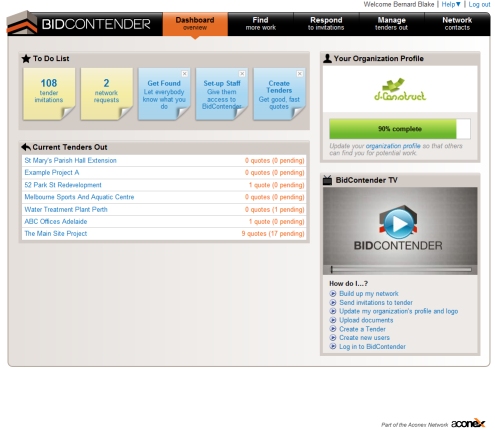Viewport: 495px width, 430px height.
Task: Open Melbourne Sports And Aquatic Centre tender
Action: point(79,197)
